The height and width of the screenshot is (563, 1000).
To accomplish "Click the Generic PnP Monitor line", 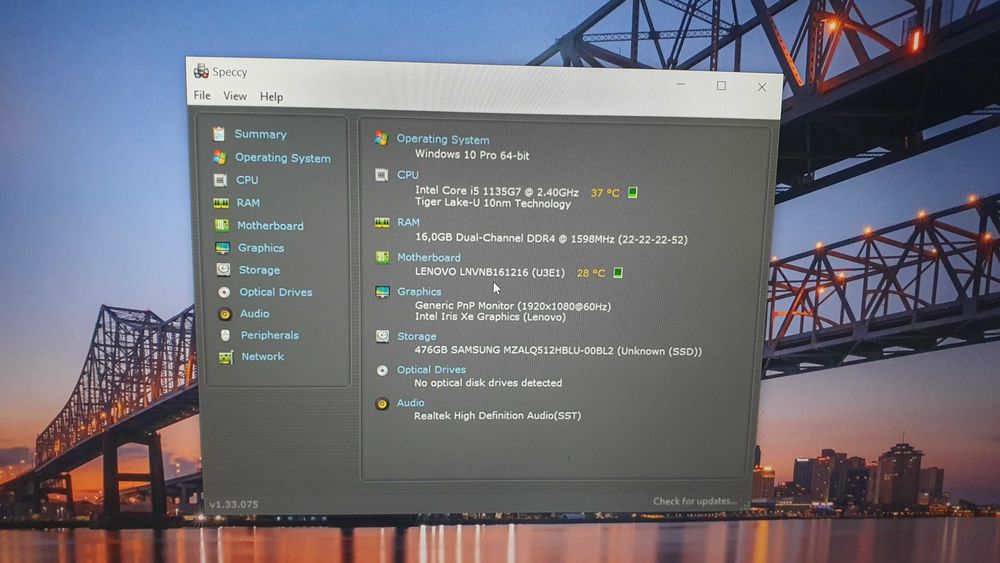I will 513,306.
